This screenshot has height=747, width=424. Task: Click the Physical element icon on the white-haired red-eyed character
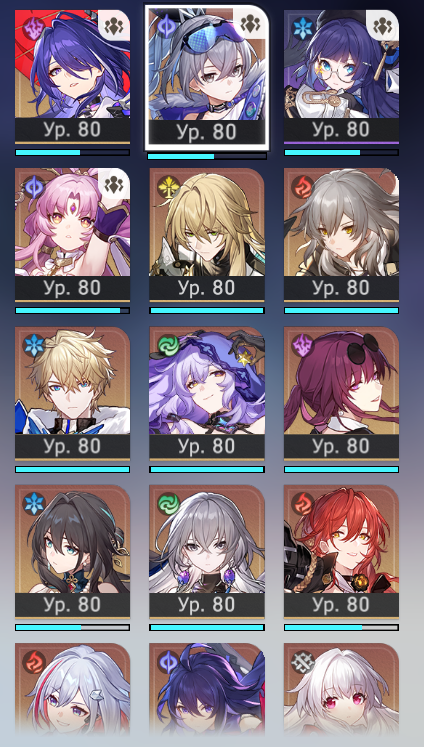click(303, 662)
